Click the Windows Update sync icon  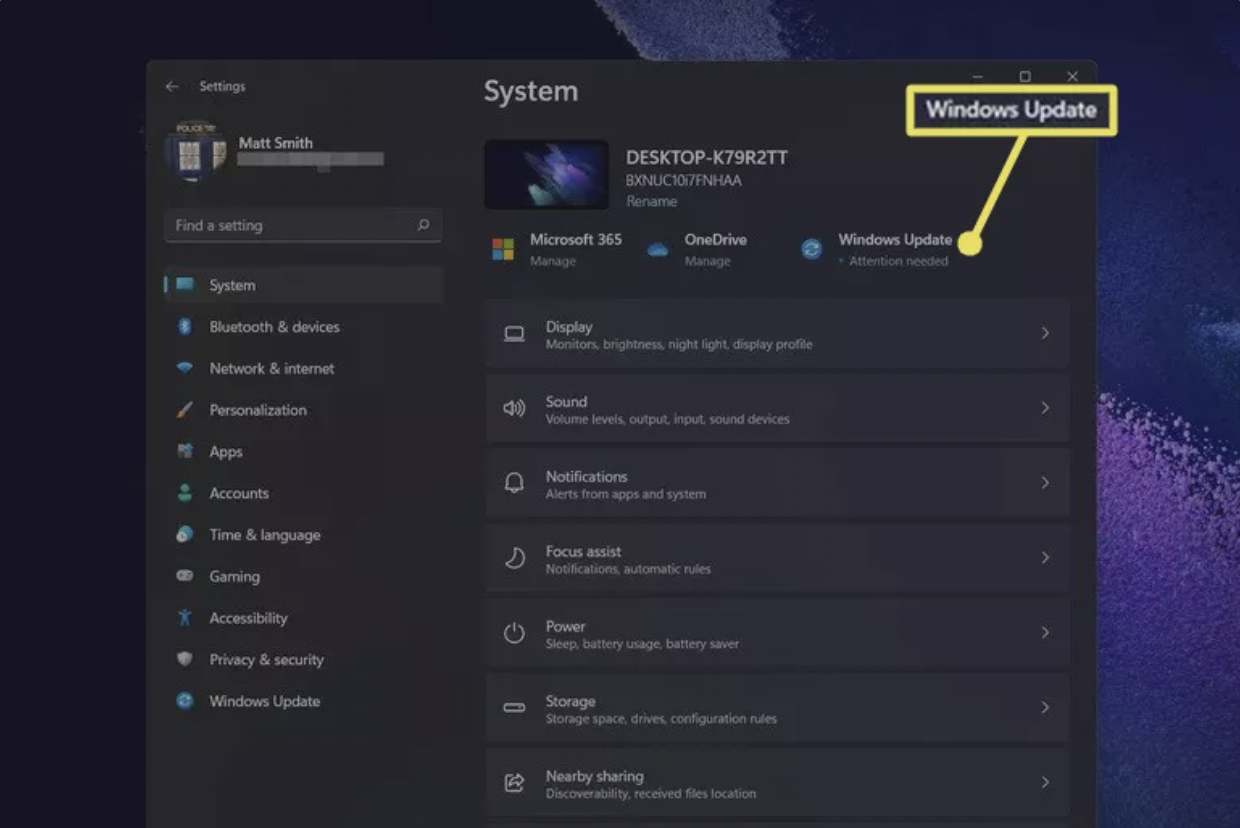coord(810,247)
